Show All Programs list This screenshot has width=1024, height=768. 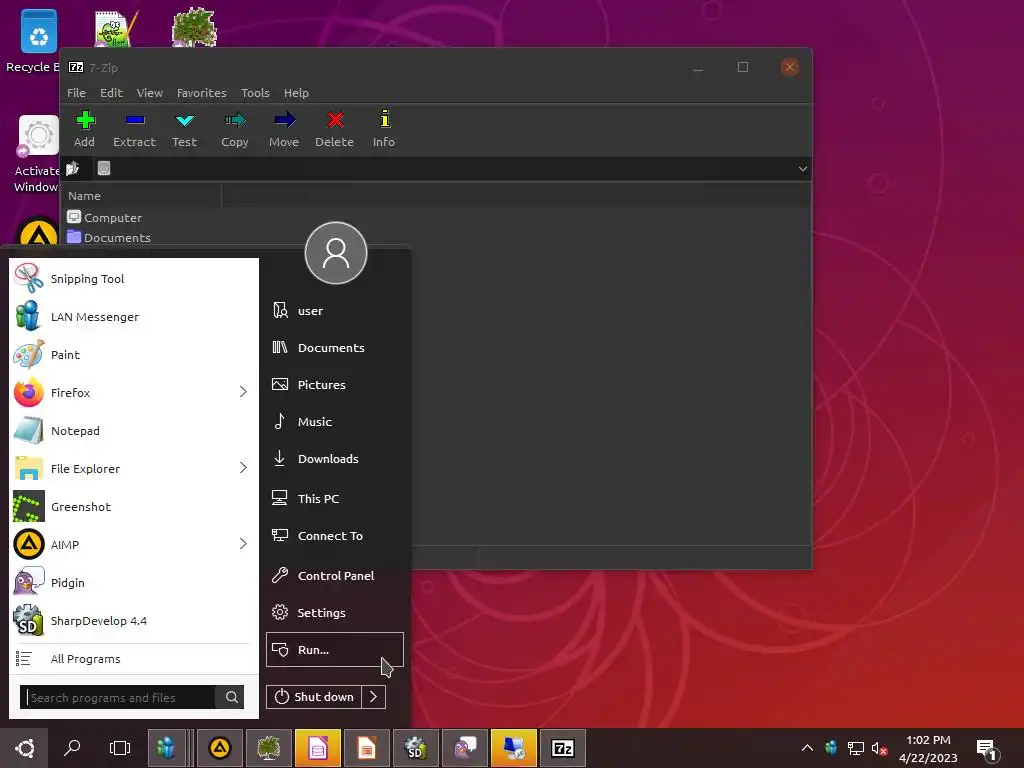pyautogui.click(x=134, y=658)
